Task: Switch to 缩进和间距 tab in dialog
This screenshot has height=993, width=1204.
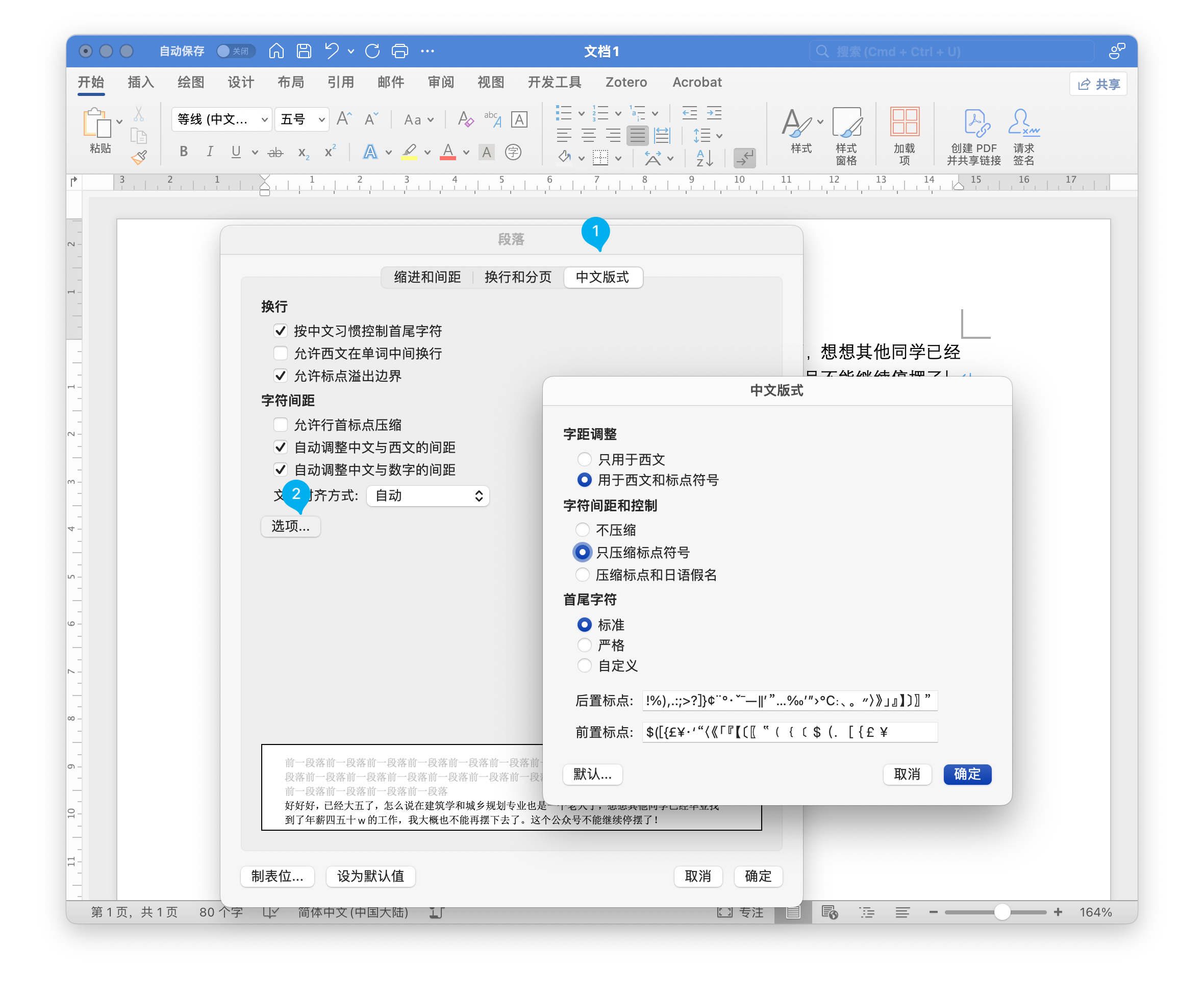Action: pyautogui.click(x=427, y=278)
